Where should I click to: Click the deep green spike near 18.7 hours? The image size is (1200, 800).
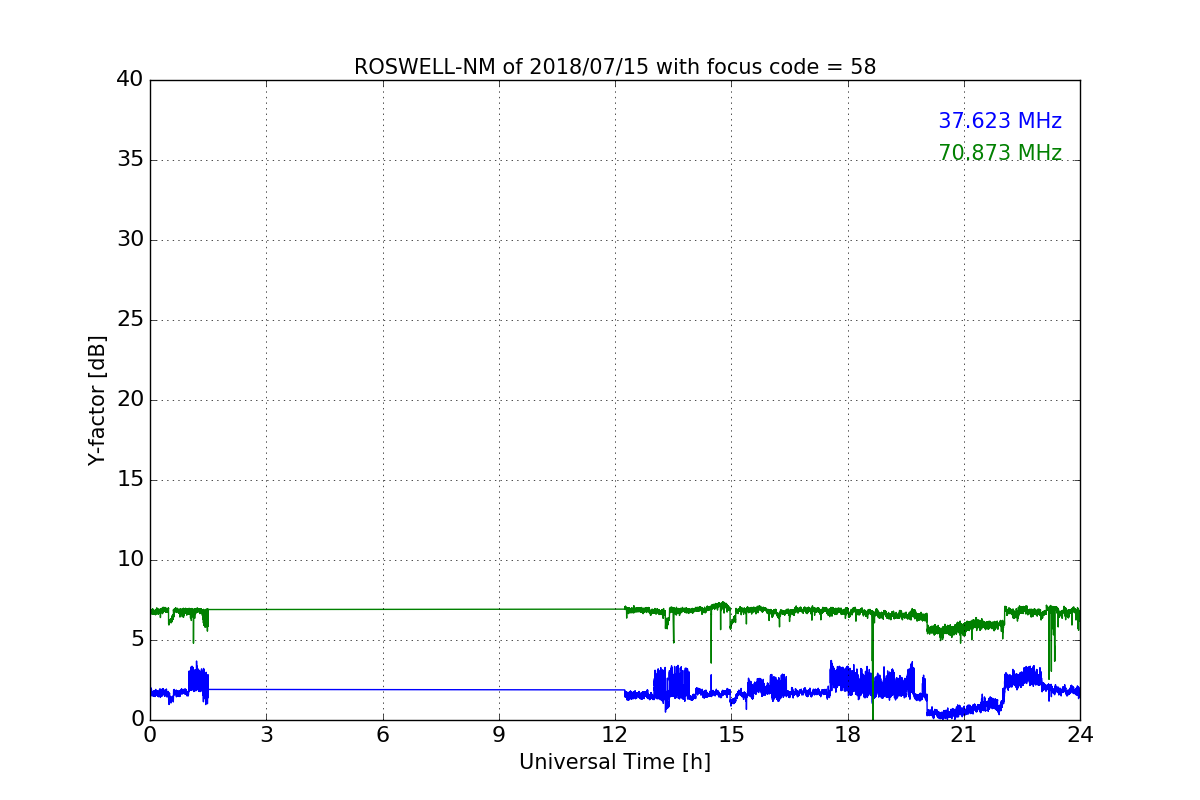coord(873,665)
